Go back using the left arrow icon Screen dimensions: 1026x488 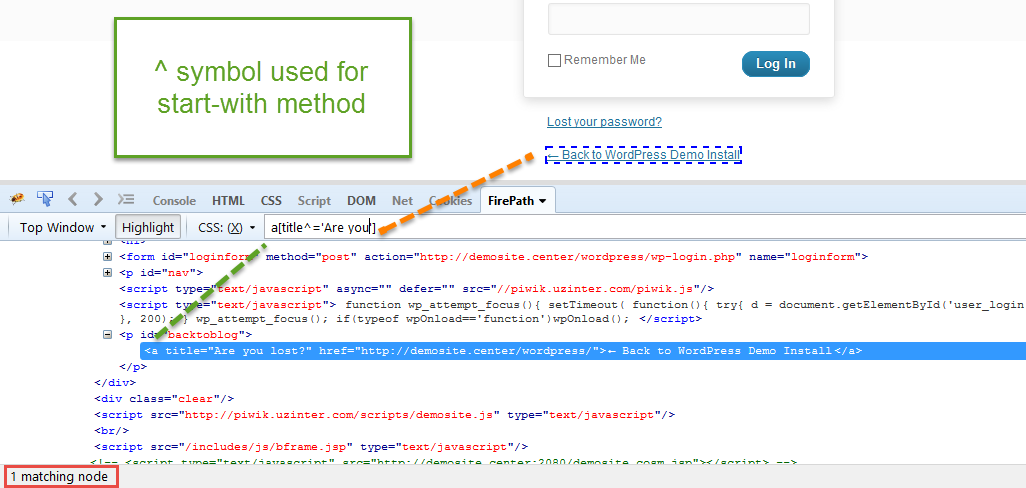click(73, 200)
